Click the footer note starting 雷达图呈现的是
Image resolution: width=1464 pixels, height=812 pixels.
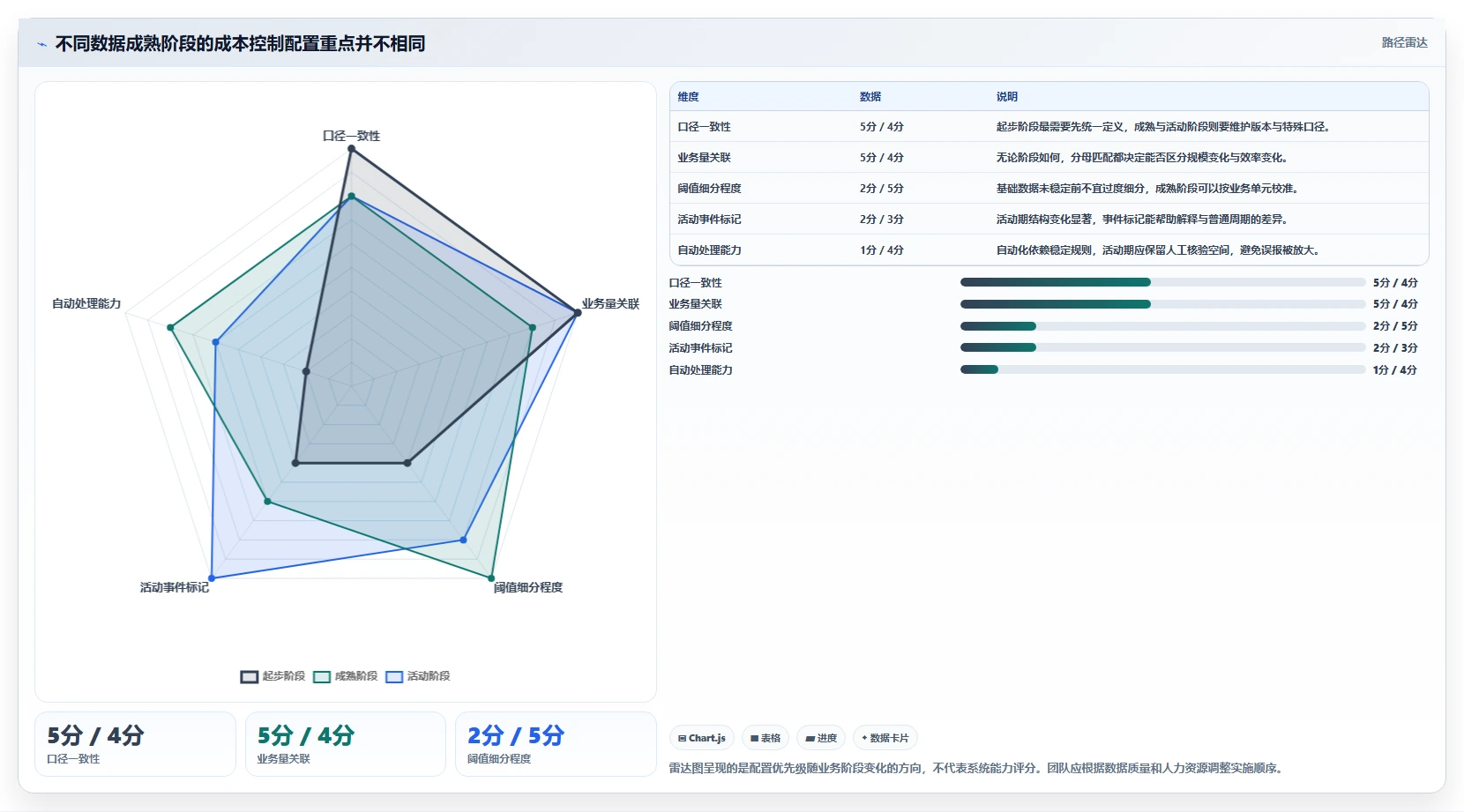tap(977, 768)
